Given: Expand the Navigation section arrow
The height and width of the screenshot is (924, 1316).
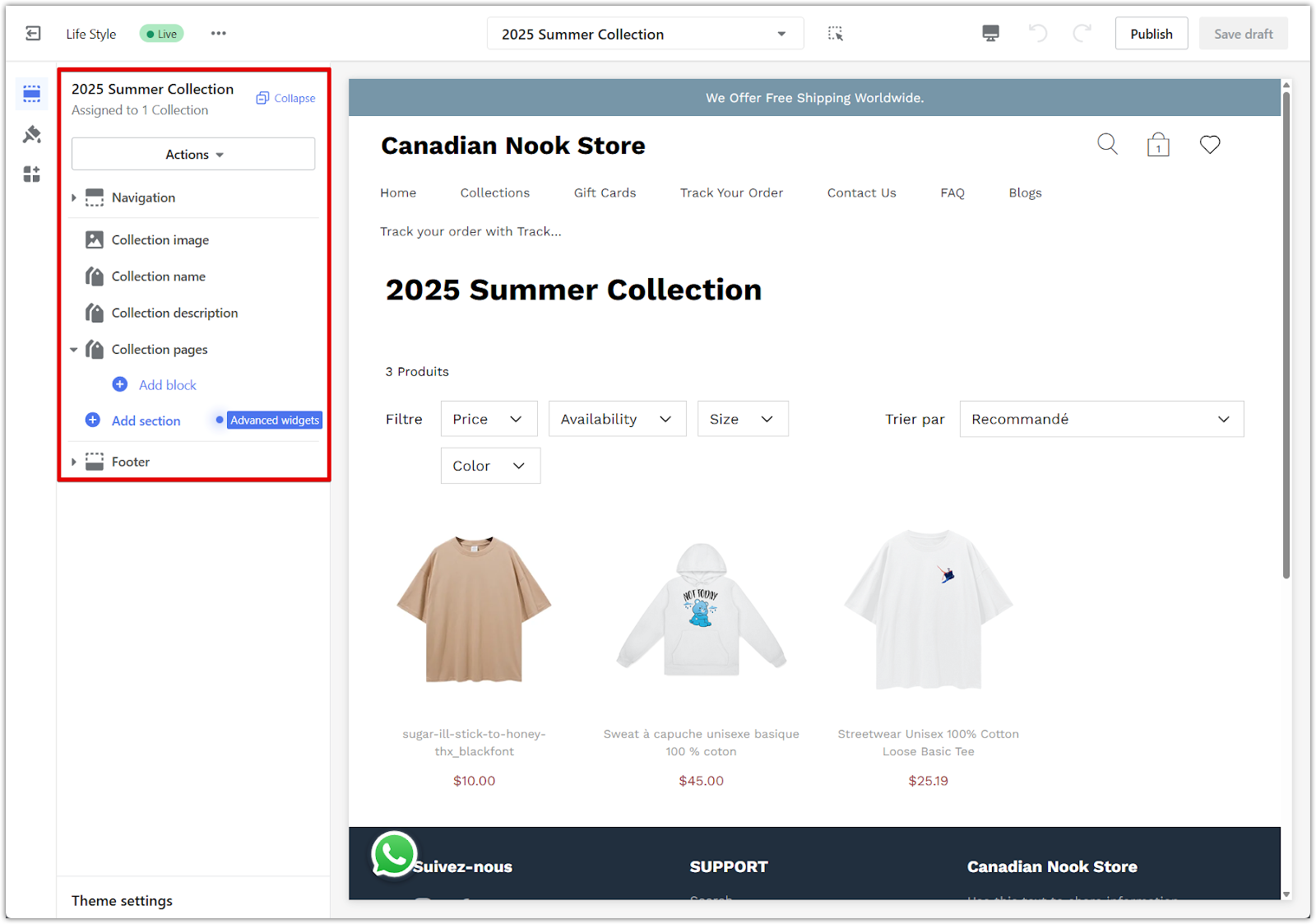Looking at the screenshot, I should pos(74,197).
